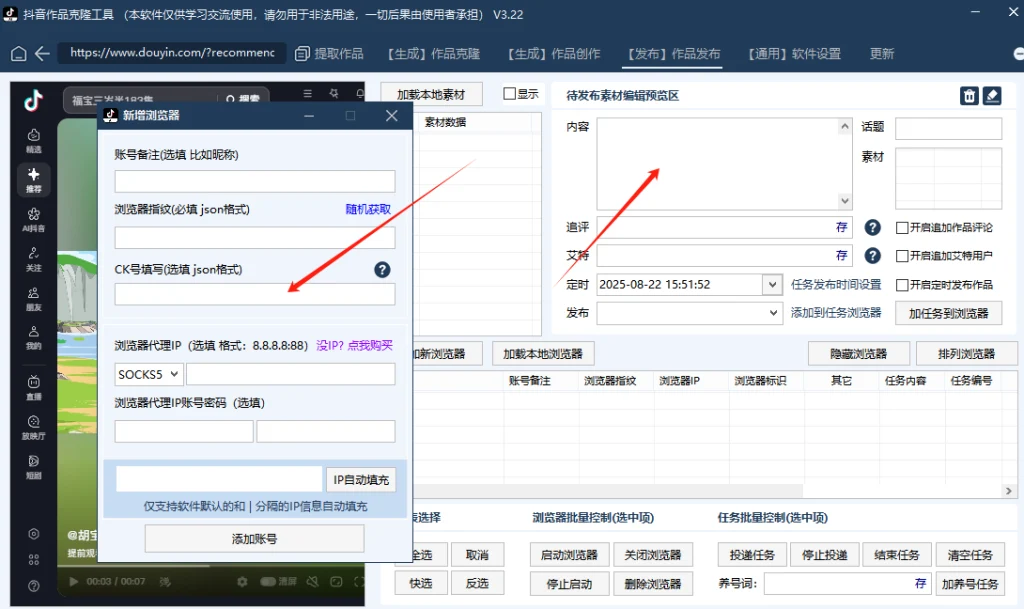
Task: Enable 开启追加艾特用户 checkbox
Action: point(902,256)
